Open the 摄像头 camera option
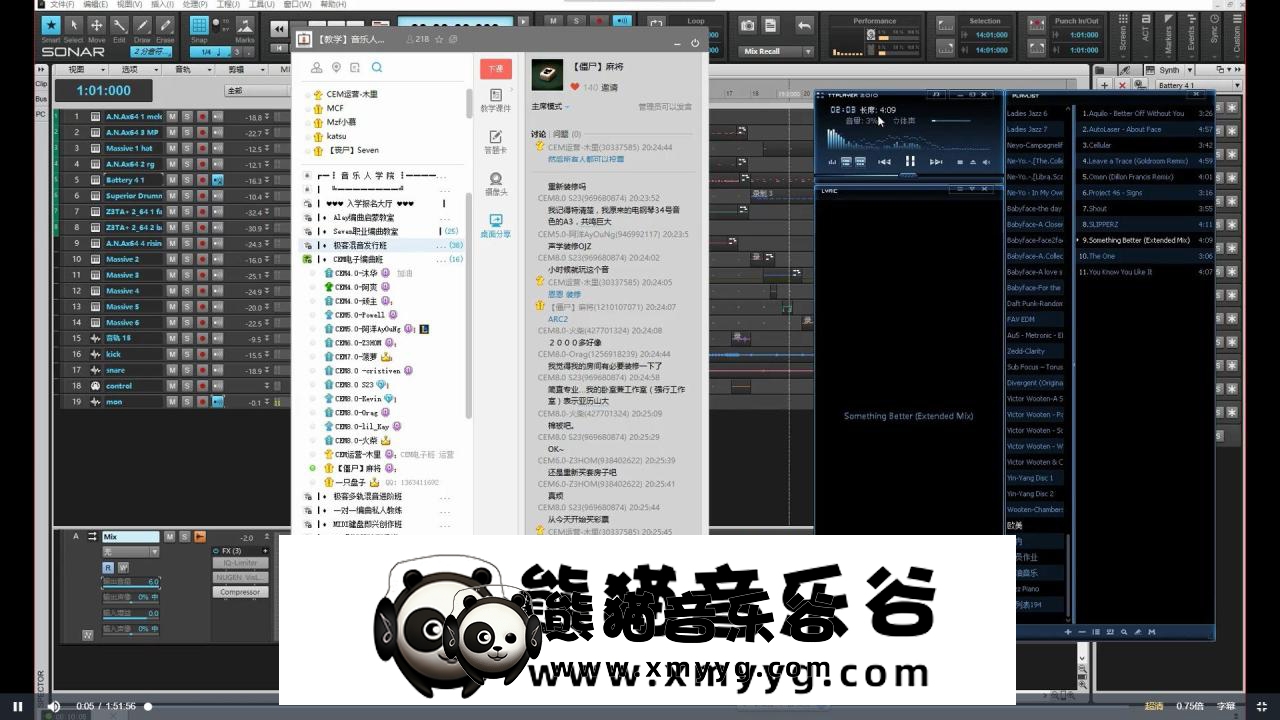The image size is (1280, 720). pos(495,184)
